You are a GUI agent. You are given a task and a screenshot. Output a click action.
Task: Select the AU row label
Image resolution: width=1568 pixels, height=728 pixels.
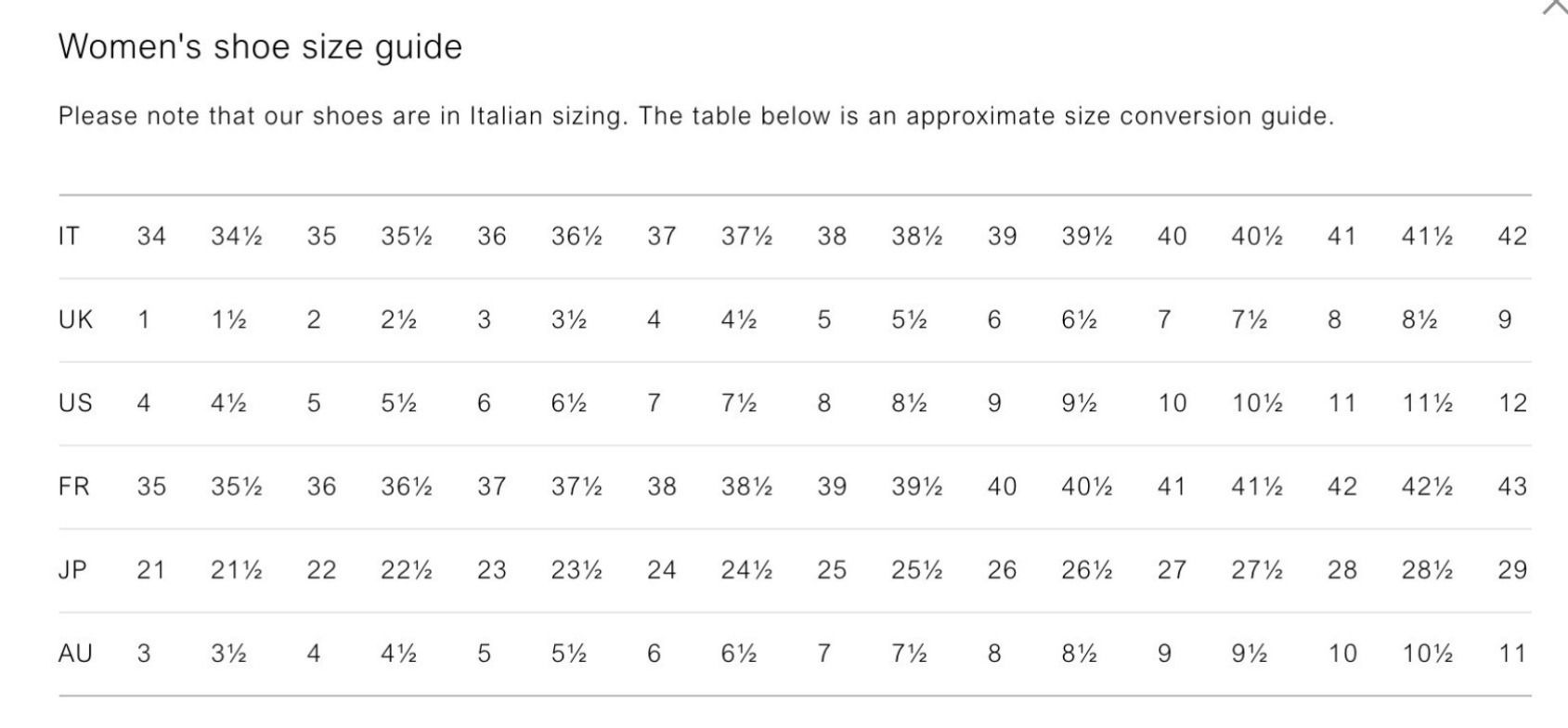point(75,653)
